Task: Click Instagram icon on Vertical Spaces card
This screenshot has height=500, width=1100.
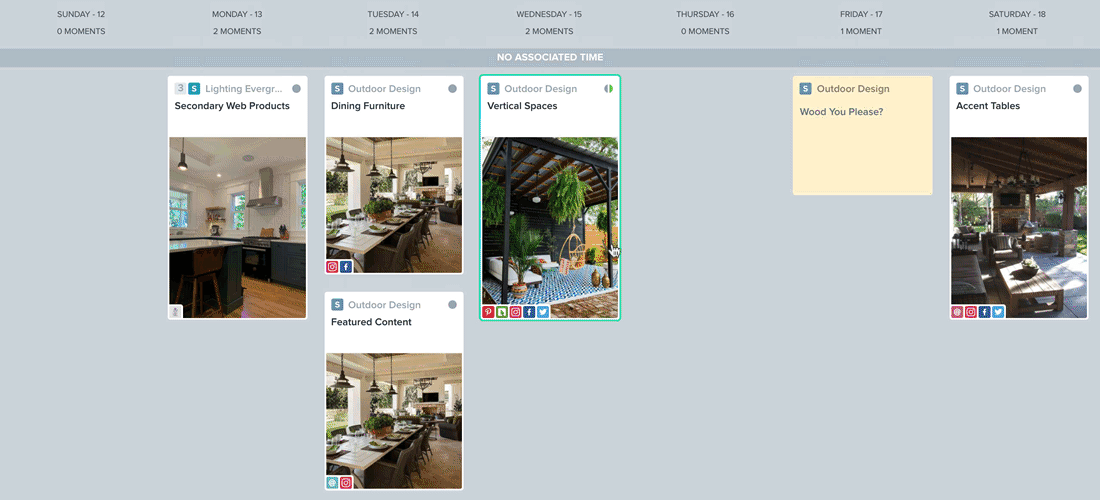Action: 516,312
